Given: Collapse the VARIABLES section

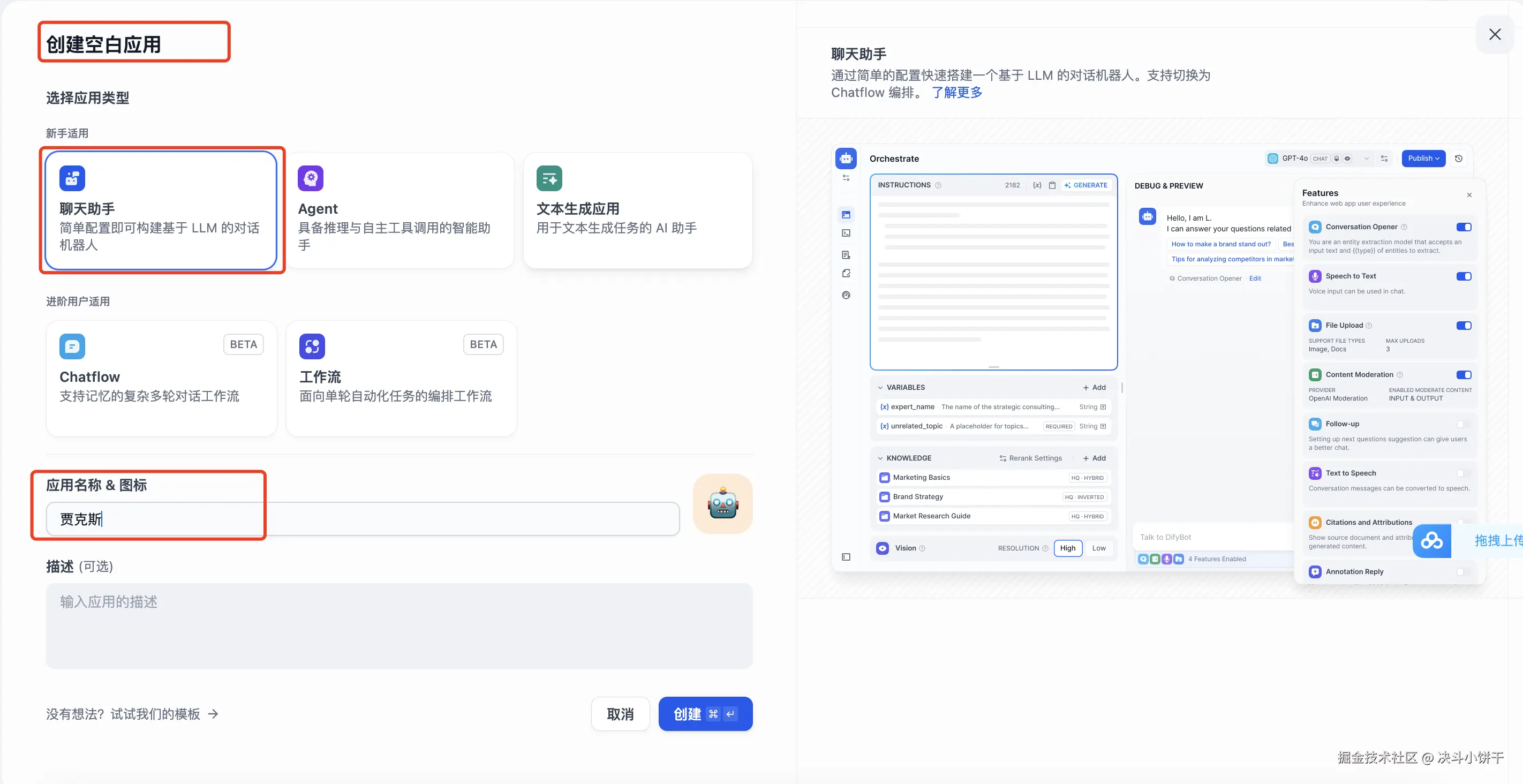Looking at the screenshot, I should click(880, 387).
